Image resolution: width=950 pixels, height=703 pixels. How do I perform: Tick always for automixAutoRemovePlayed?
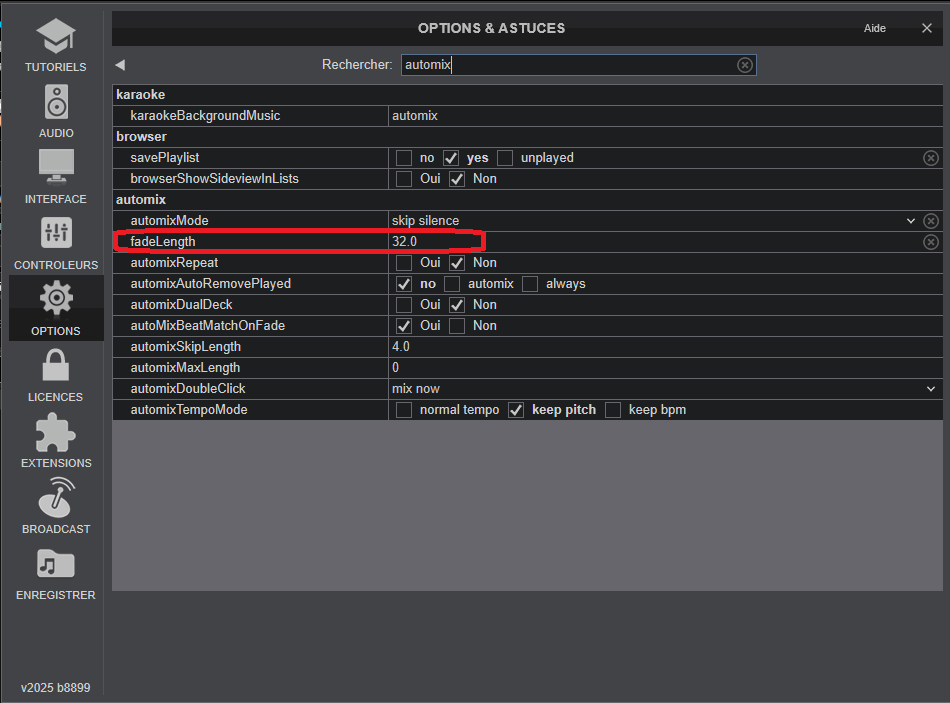click(530, 284)
